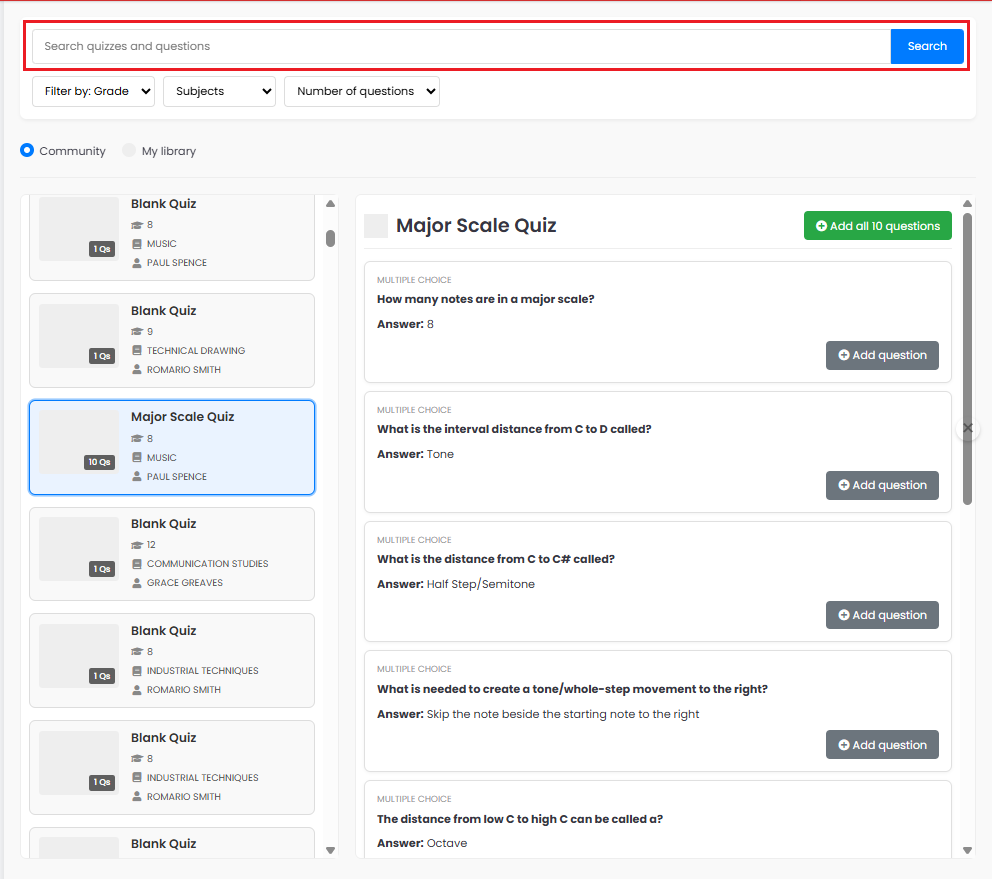The height and width of the screenshot is (879, 992).
Task: Select the Communication Studies Blank Quiz card
Action: point(172,554)
